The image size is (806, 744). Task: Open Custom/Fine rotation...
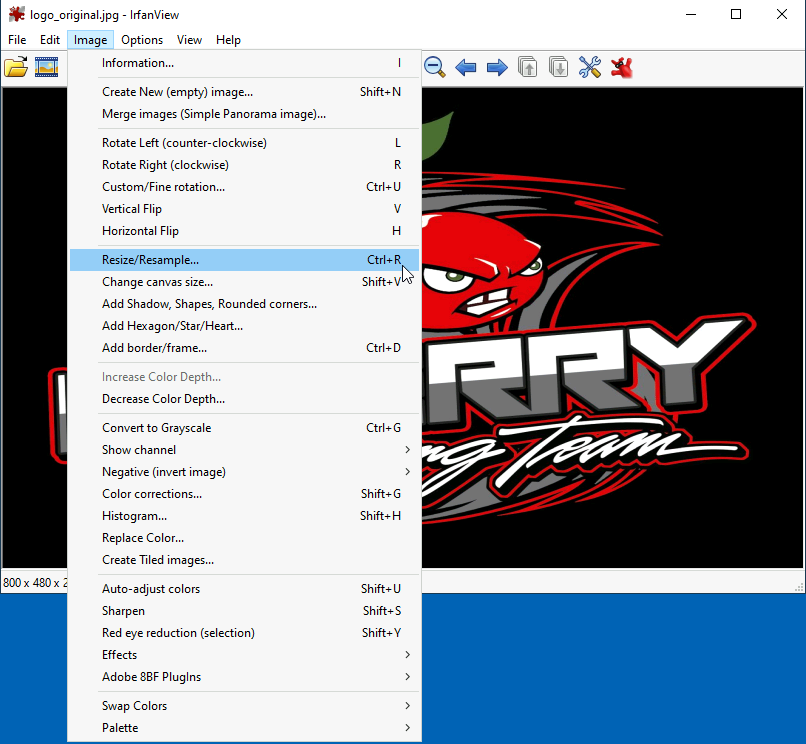pyautogui.click(x=244, y=187)
